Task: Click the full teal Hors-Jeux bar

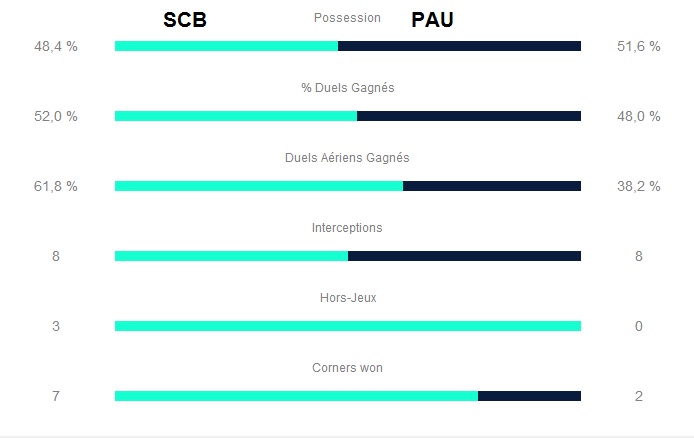Action: 347,326
